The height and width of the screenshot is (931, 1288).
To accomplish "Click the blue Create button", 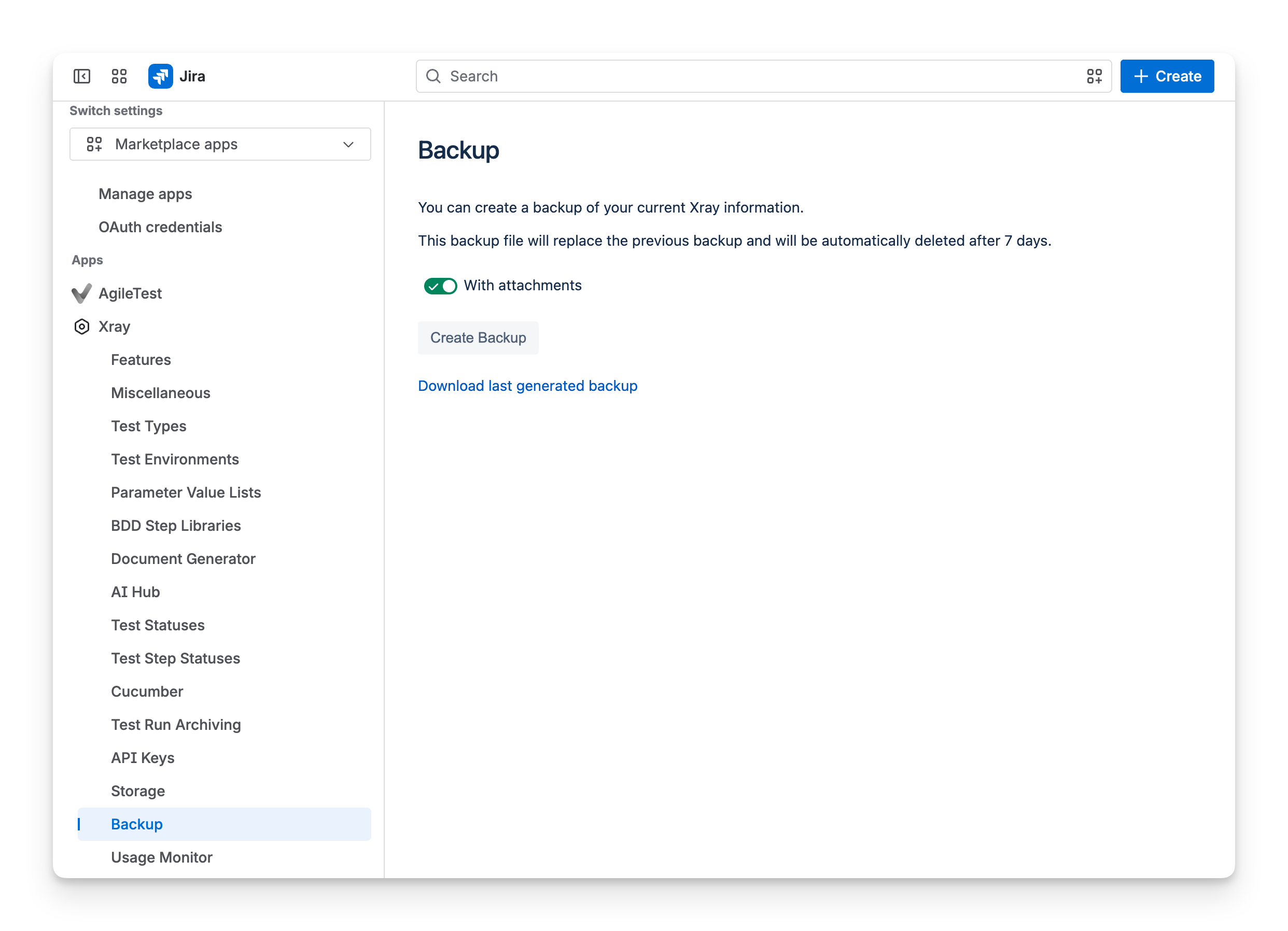I will [x=1167, y=76].
